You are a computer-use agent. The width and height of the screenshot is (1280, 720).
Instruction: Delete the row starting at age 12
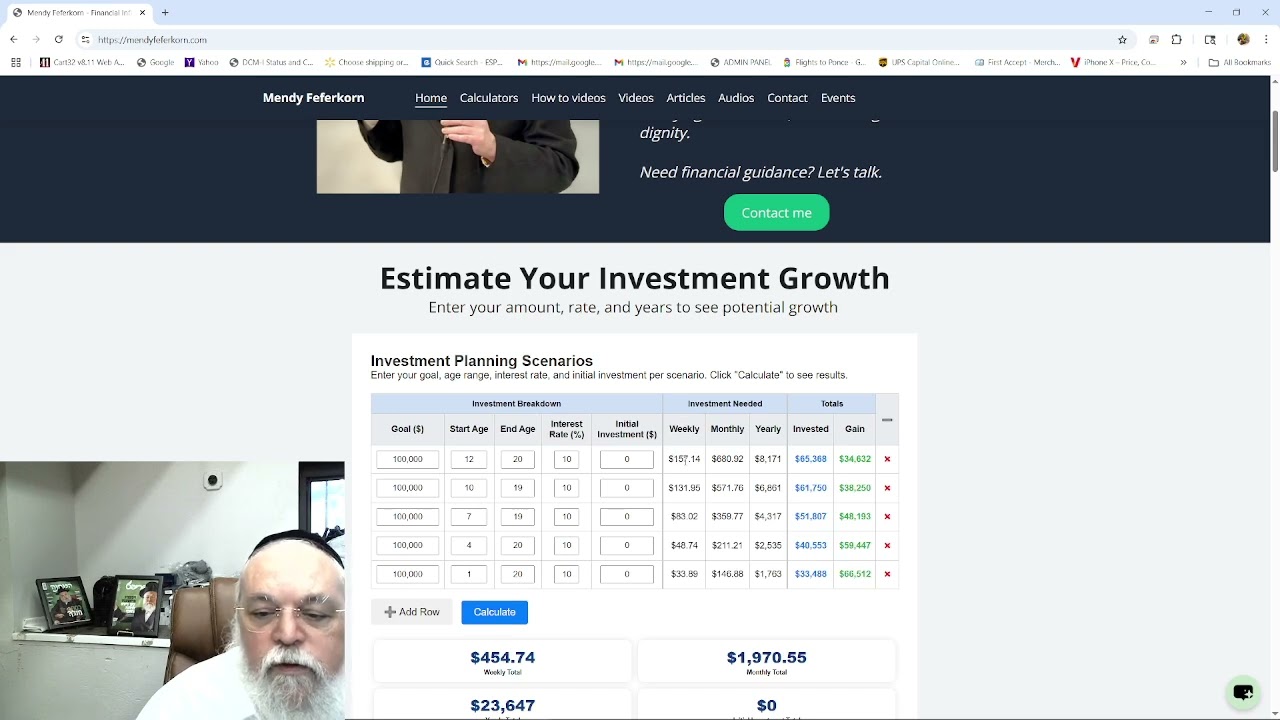(887, 459)
